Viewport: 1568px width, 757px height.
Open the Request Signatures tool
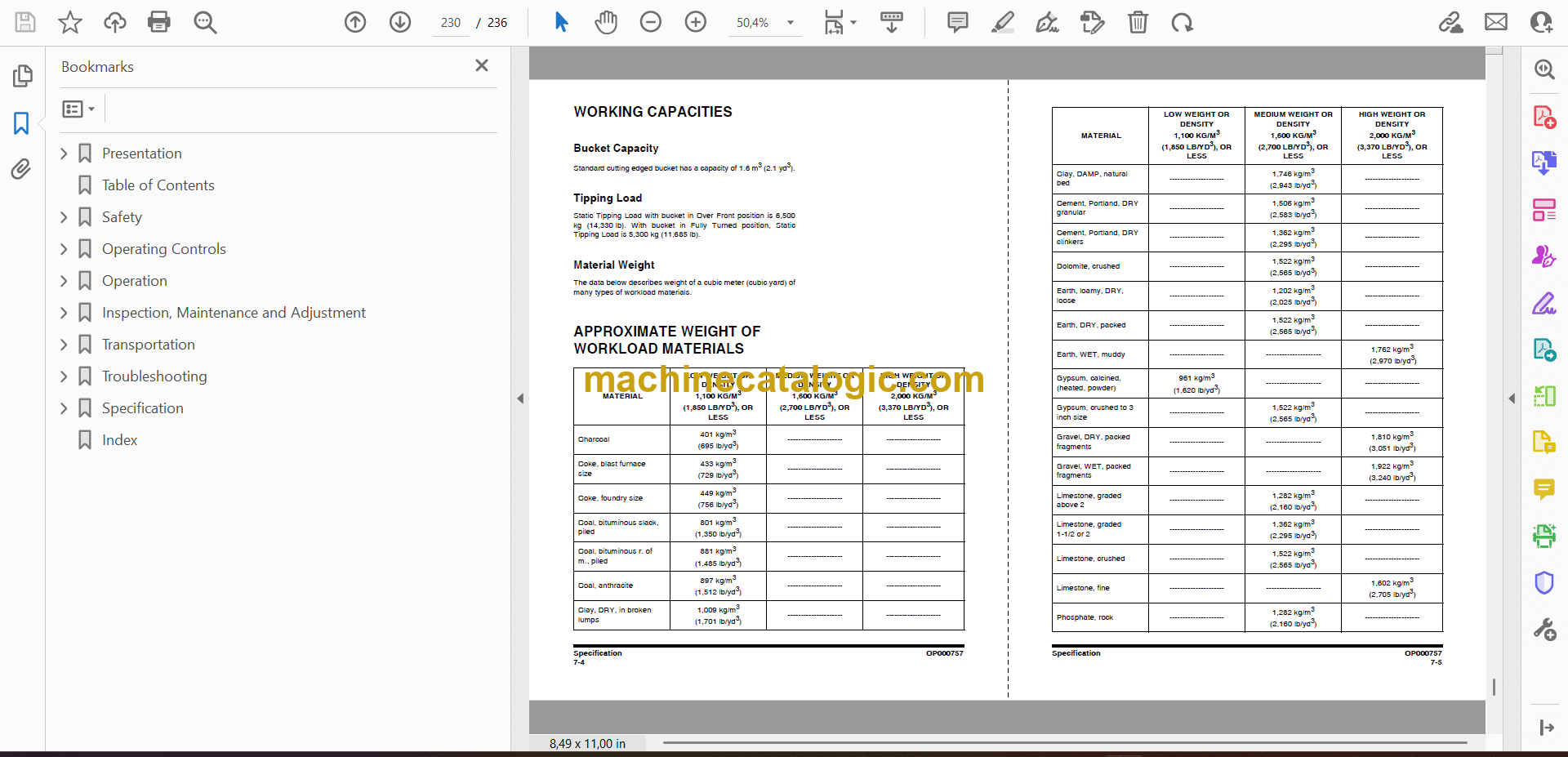(x=1544, y=256)
